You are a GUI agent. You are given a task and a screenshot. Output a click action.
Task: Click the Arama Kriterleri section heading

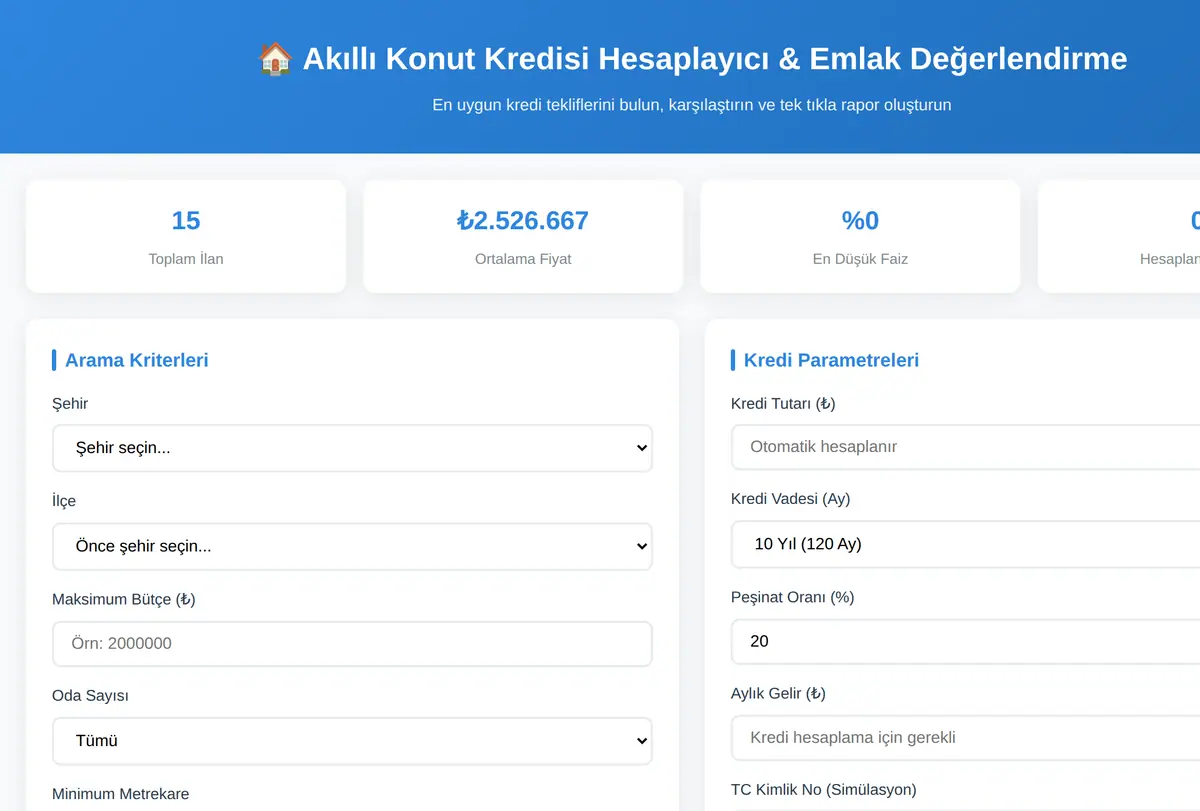[137, 360]
